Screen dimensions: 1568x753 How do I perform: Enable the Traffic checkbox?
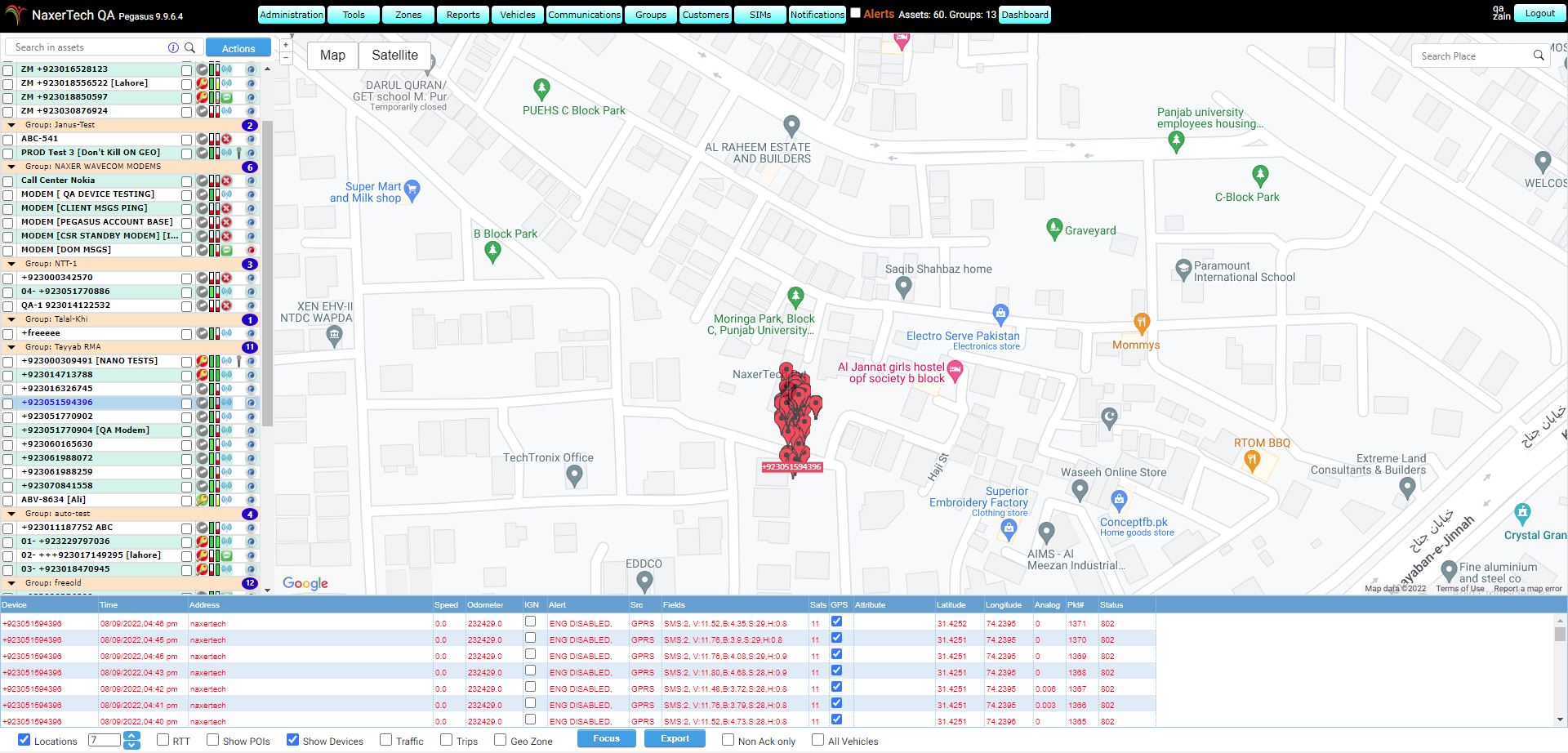385,739
